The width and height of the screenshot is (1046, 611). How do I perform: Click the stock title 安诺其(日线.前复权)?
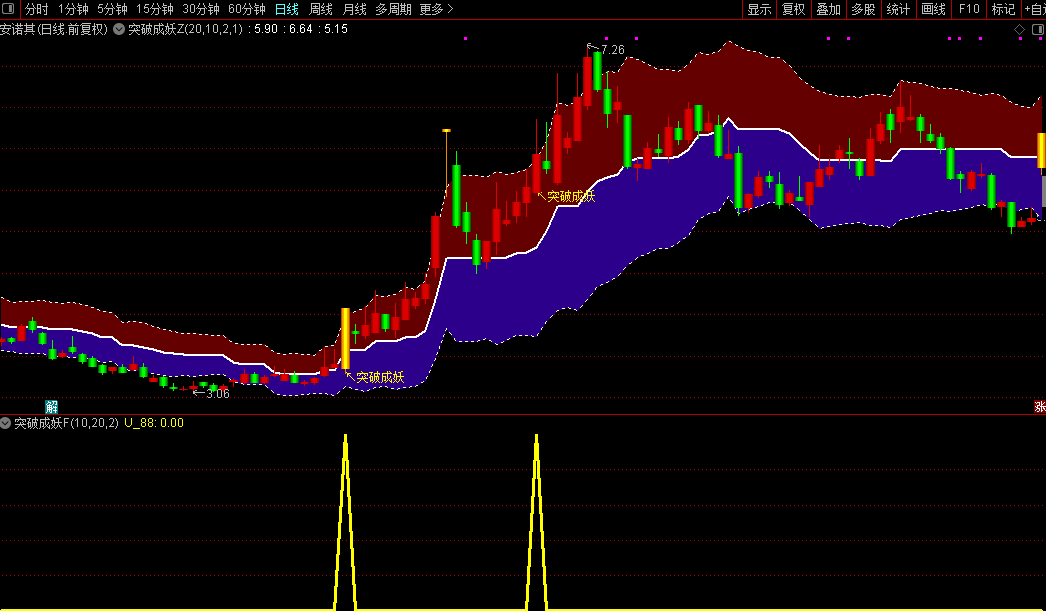54,29
